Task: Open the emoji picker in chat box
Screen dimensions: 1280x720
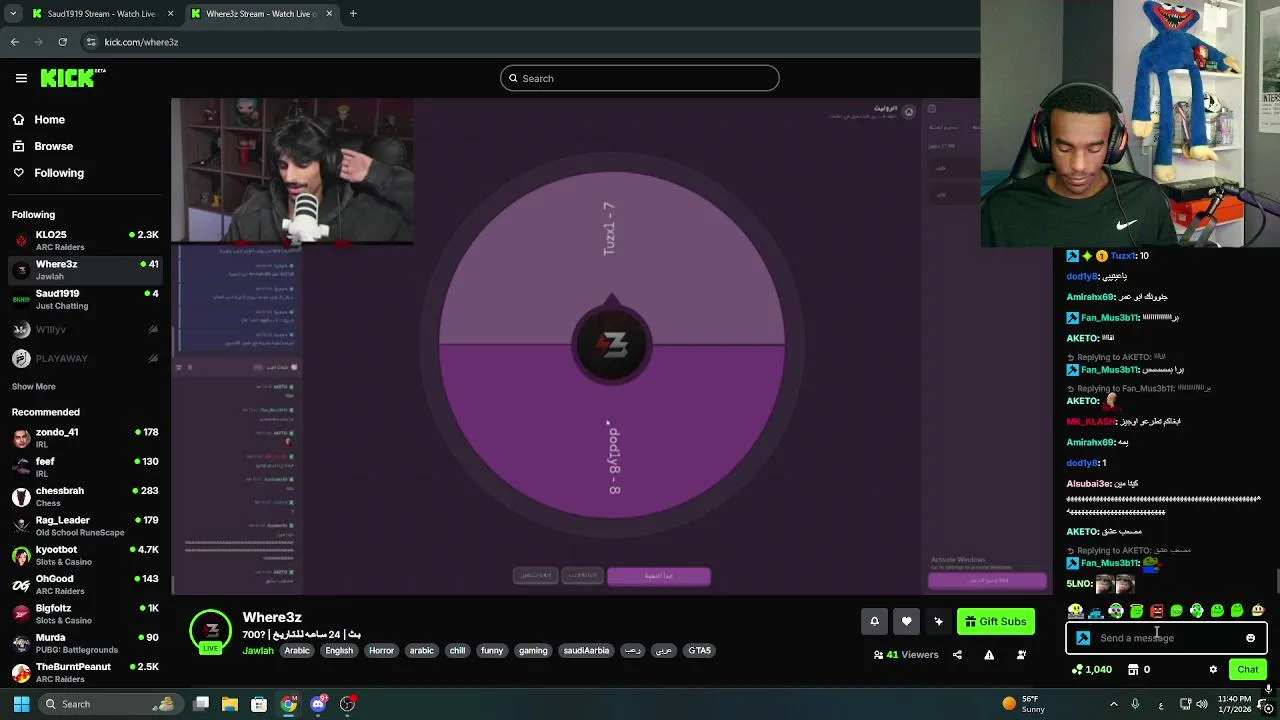Action: pos(1250,638)
